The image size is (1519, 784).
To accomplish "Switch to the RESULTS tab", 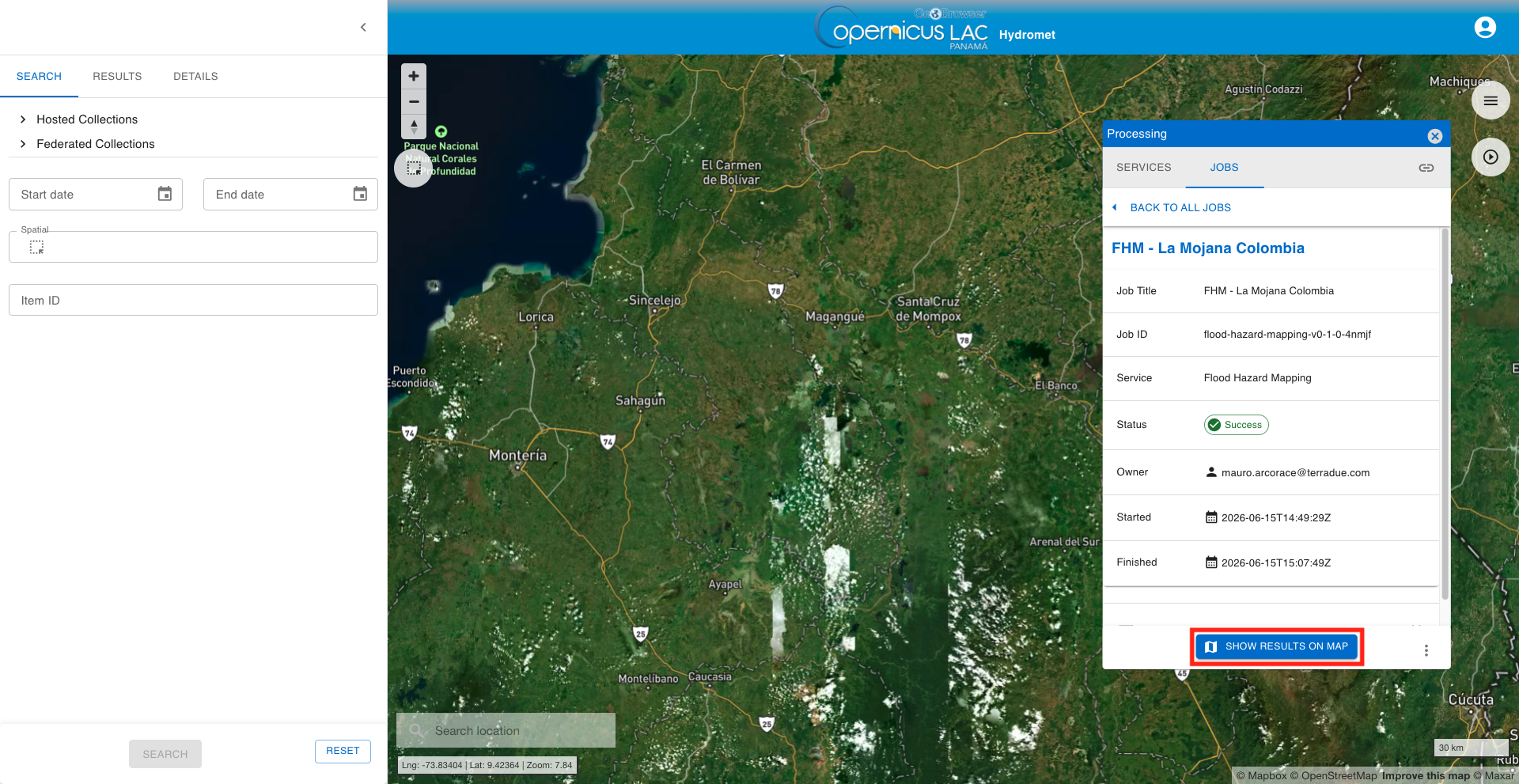I will coord(117,77).
